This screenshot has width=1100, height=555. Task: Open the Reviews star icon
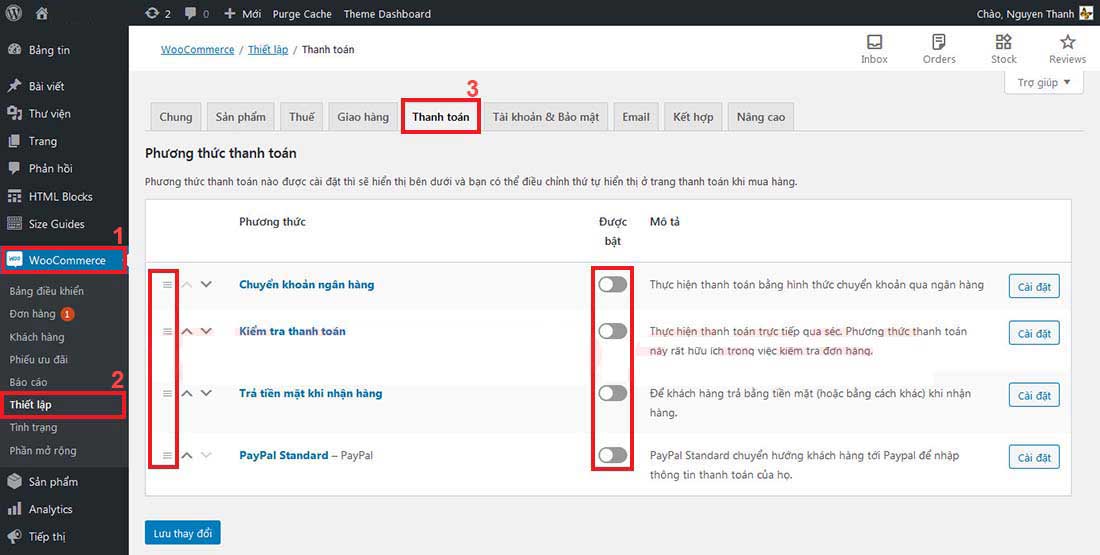point(1067,42)
